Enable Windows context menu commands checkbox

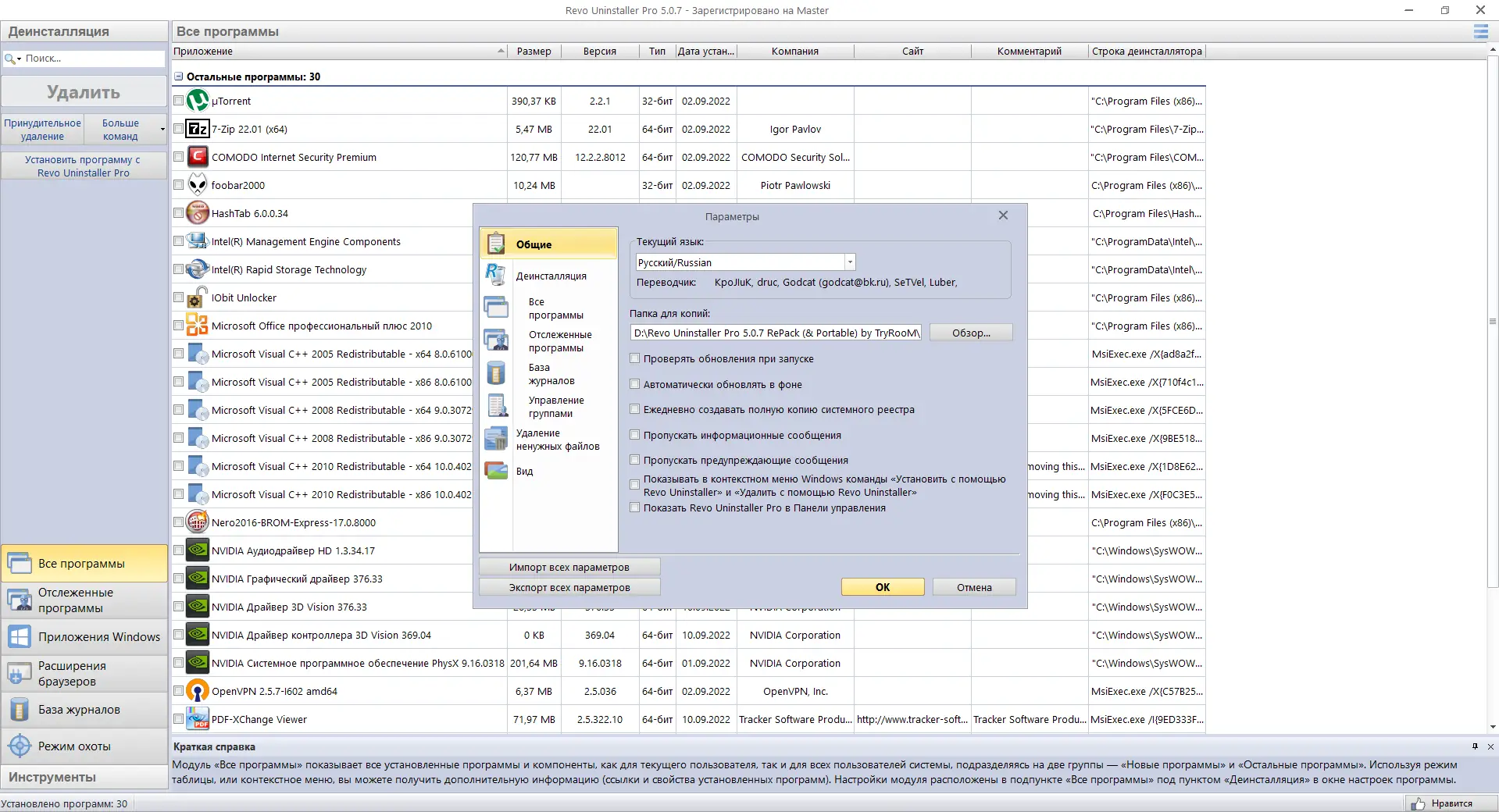coord(635,485)
